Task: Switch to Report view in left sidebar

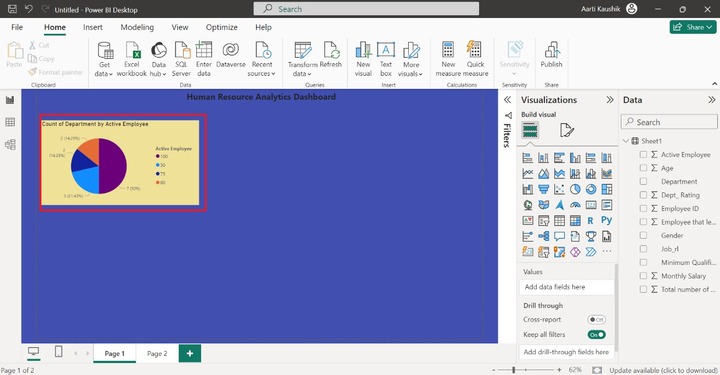Action: [10, 100]
